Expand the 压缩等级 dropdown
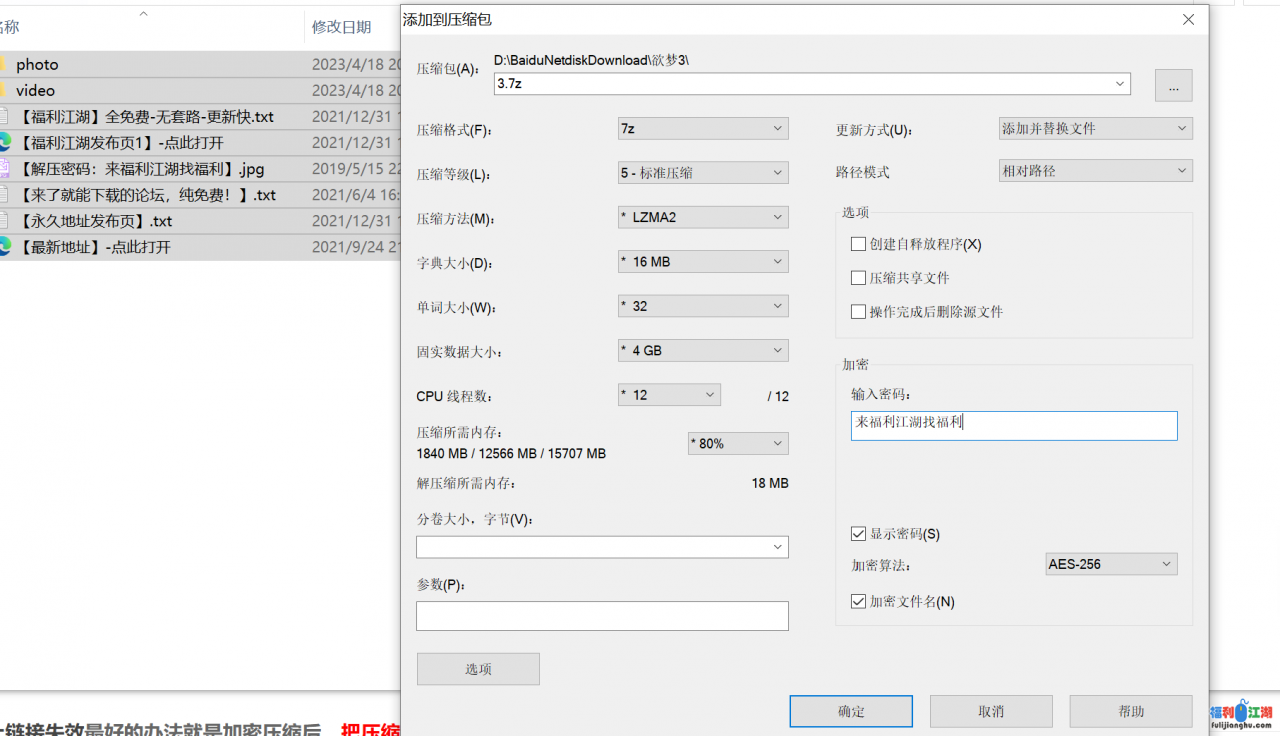 [x=703, y=173]
